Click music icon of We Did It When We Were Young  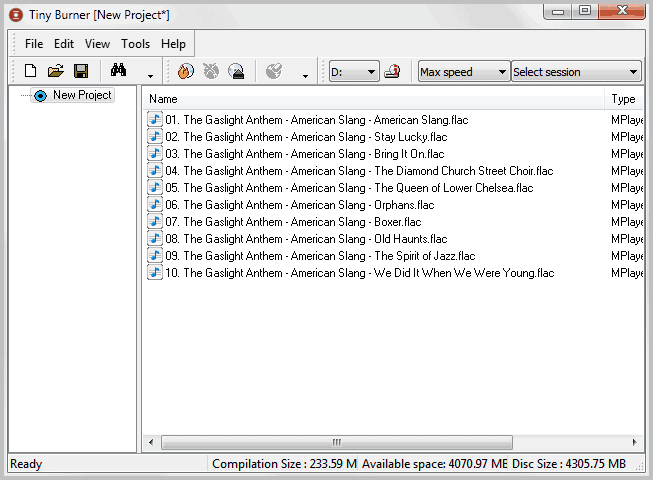155,273
